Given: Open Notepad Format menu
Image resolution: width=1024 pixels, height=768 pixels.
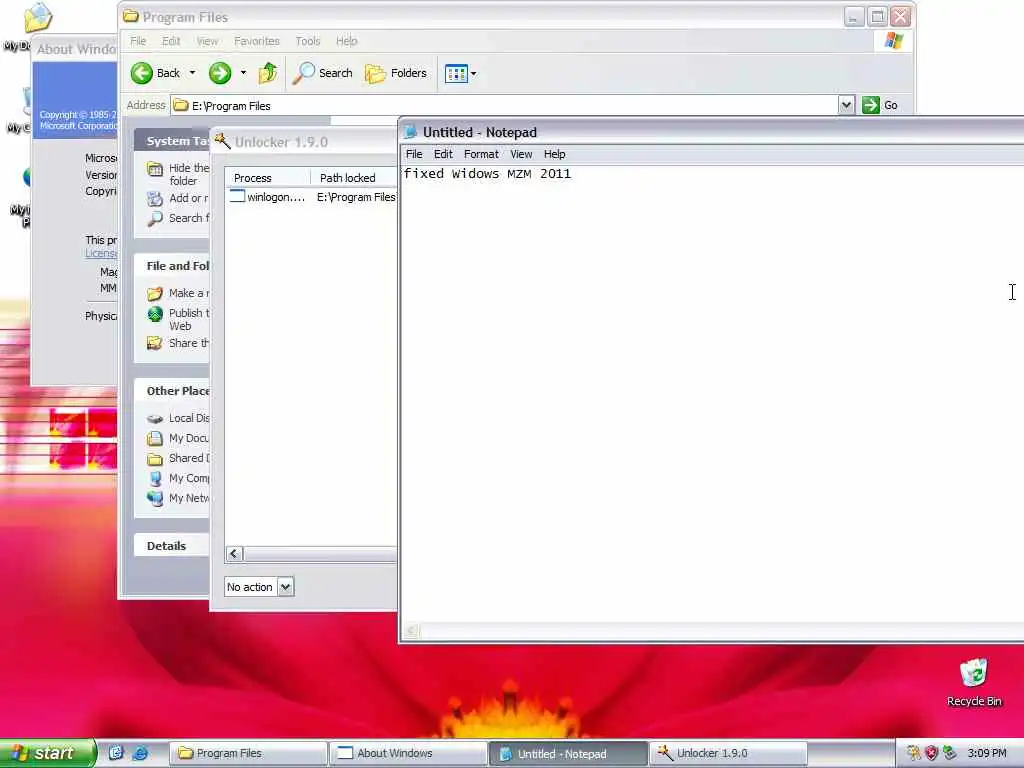Looking at the screenshot, I should [481, 154].
